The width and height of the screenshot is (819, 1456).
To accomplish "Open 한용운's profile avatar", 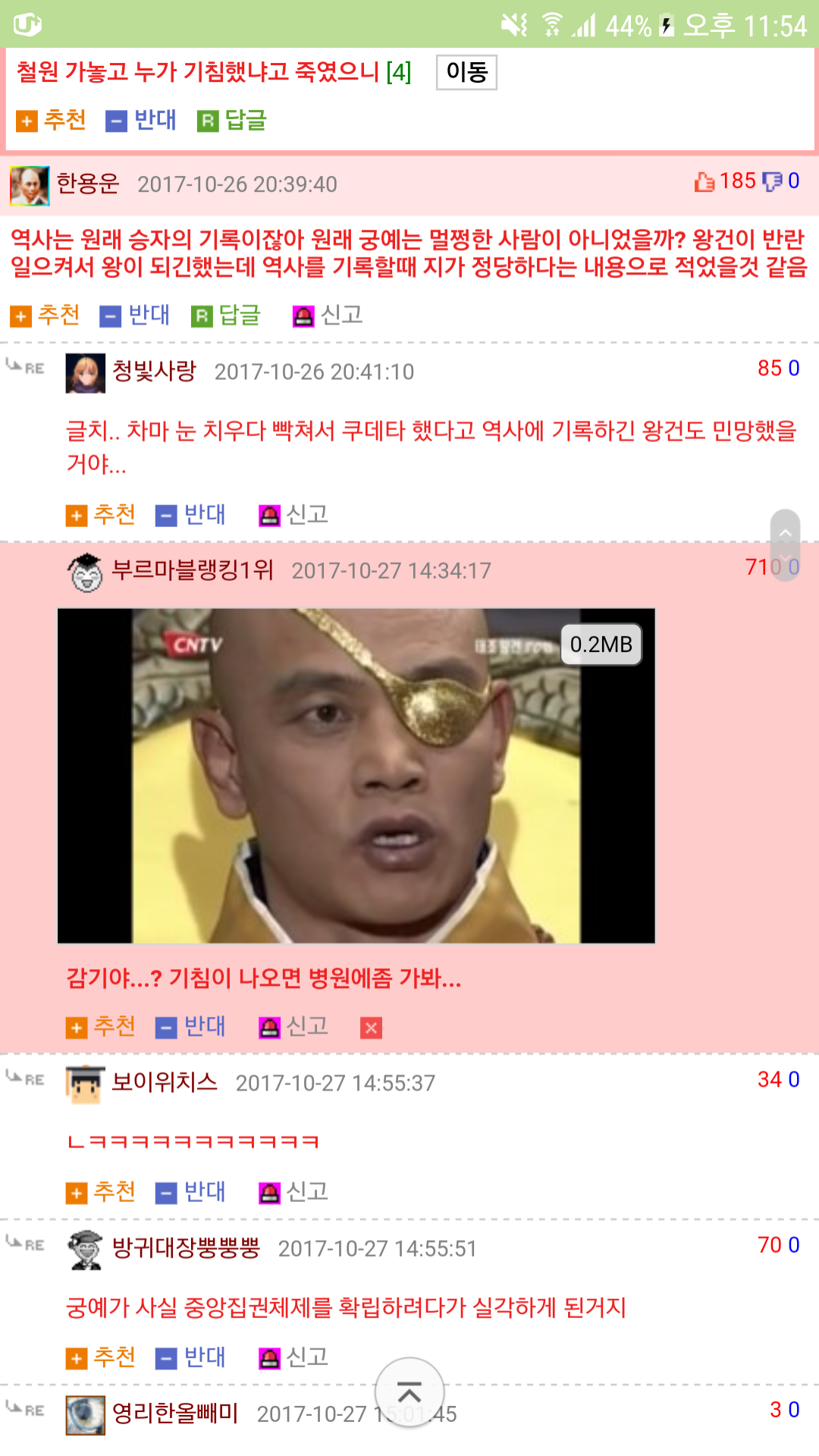I will (30, 186).
